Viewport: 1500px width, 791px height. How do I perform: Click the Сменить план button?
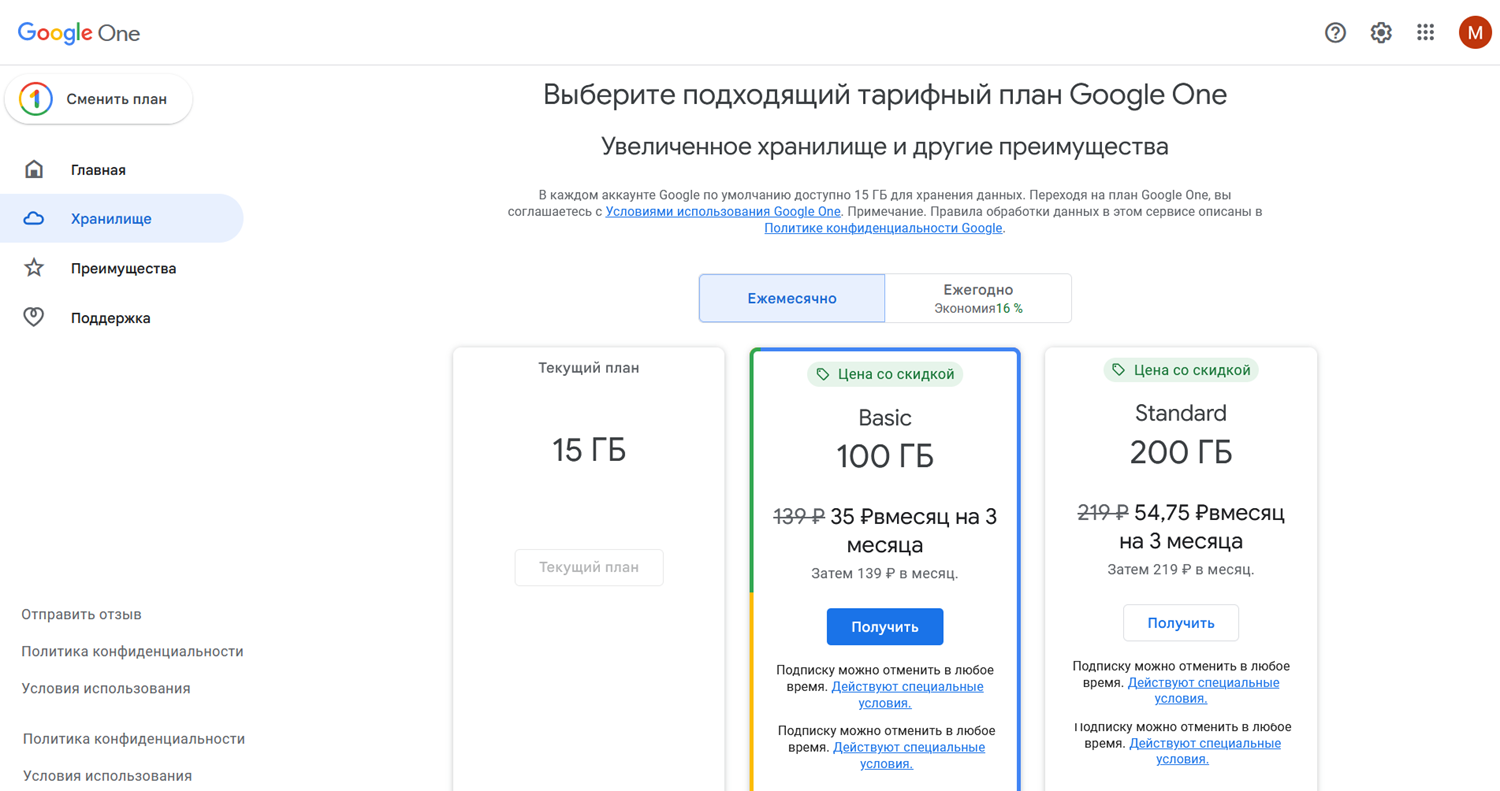click(x=99, y=99)
